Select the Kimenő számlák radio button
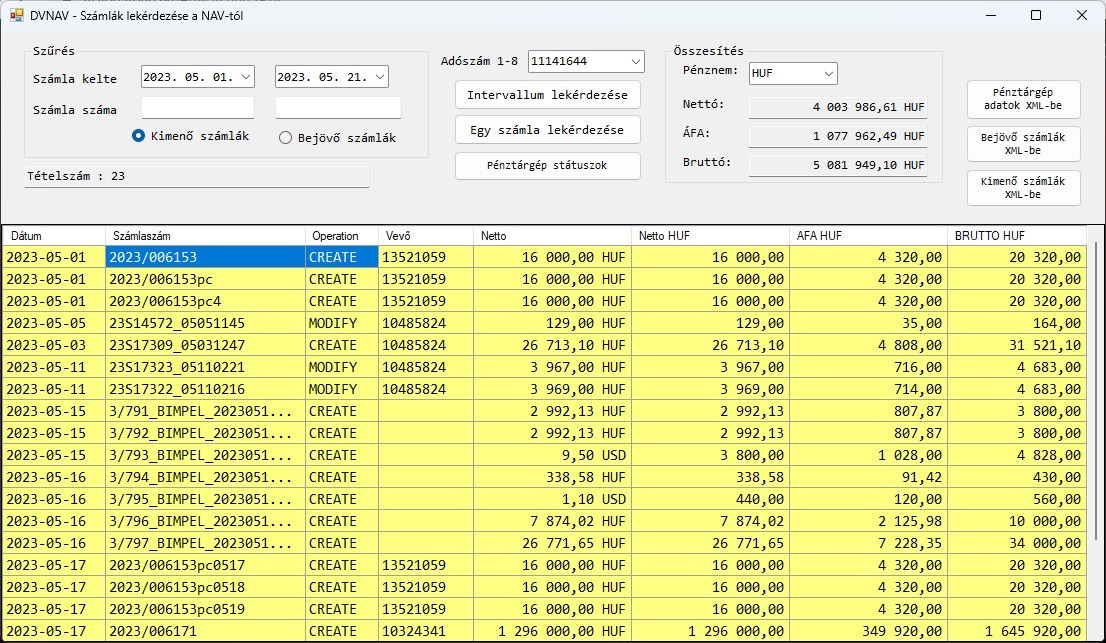Viewport: 1106px width, 643px height. coord(140,137)
